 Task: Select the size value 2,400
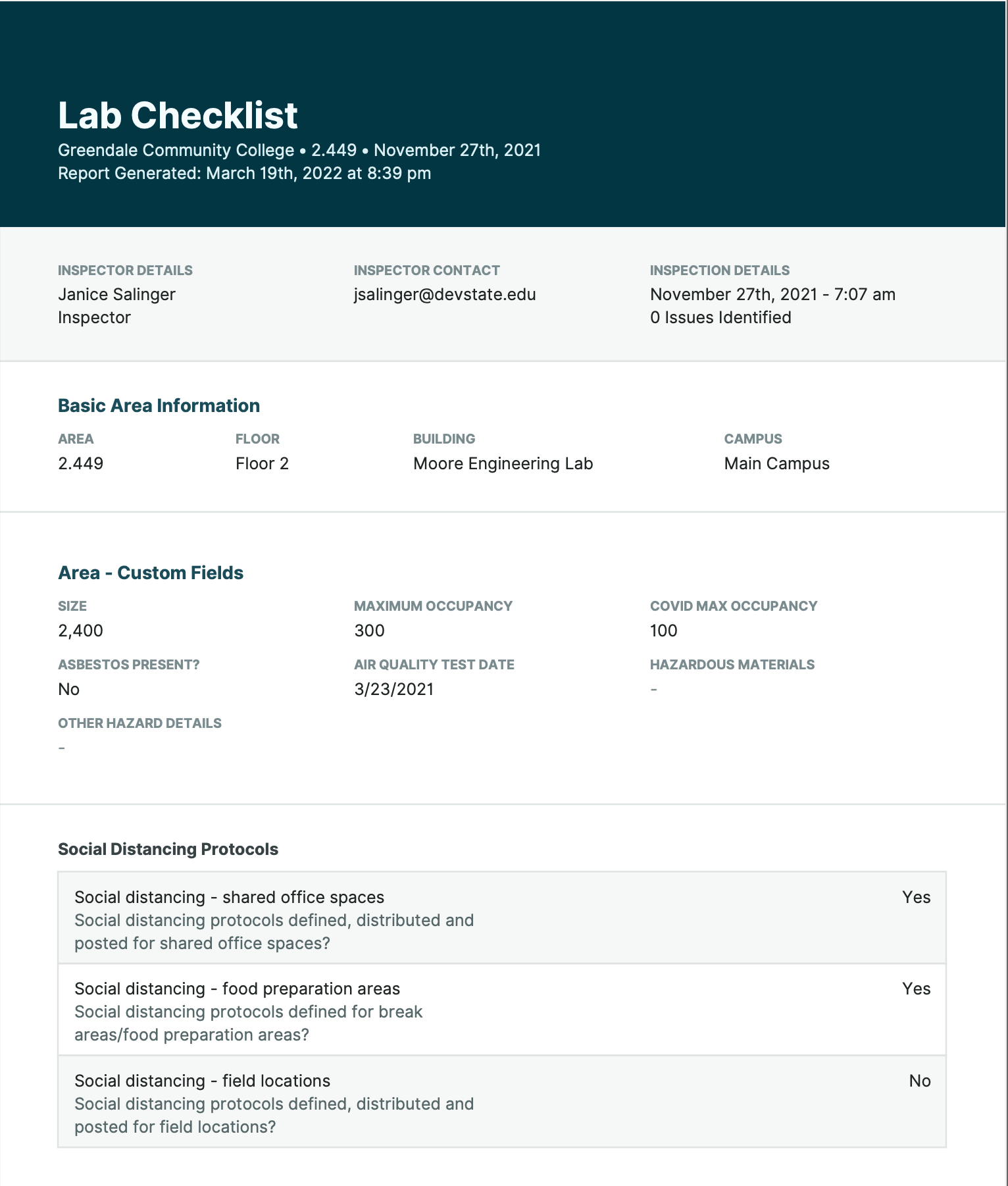(x=80, y=631)
